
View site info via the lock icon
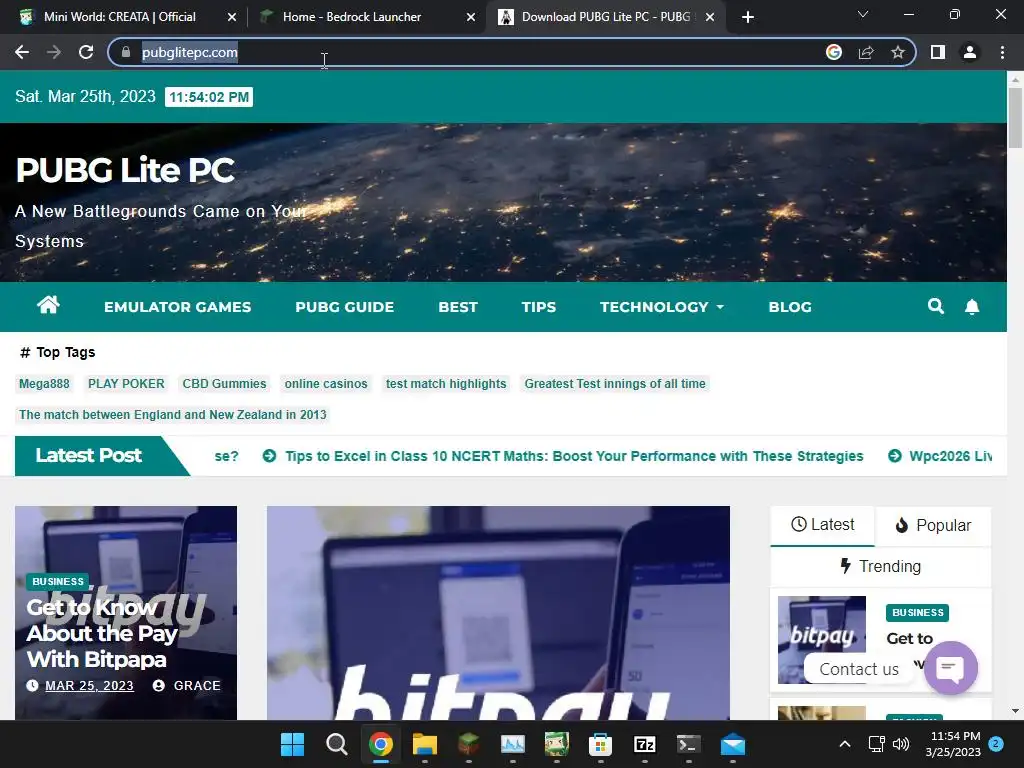(126, 52)
